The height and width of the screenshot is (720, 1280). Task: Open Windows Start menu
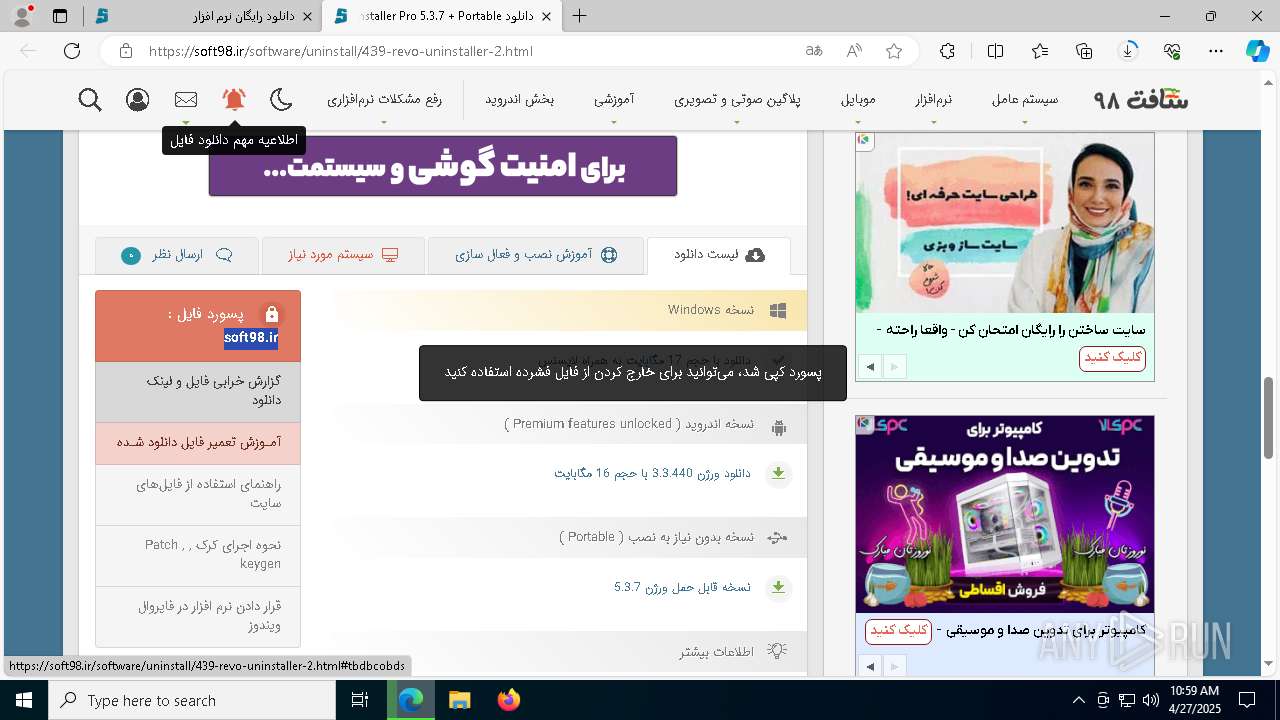[x=24, y=700]
